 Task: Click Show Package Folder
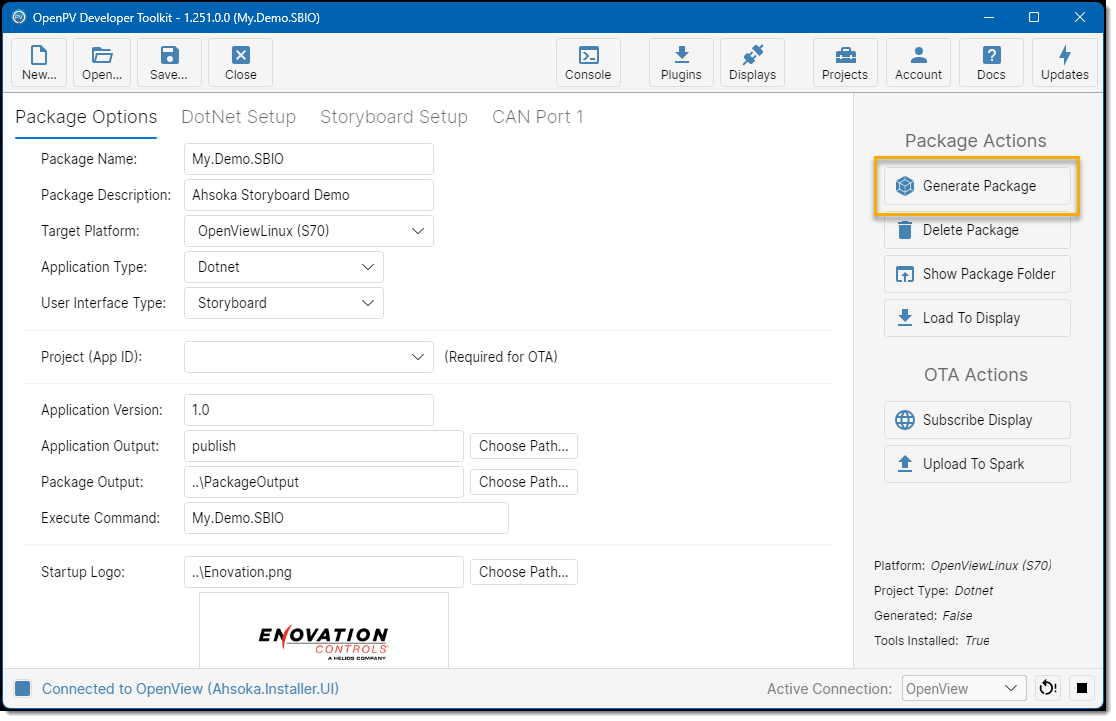(977, 274)
